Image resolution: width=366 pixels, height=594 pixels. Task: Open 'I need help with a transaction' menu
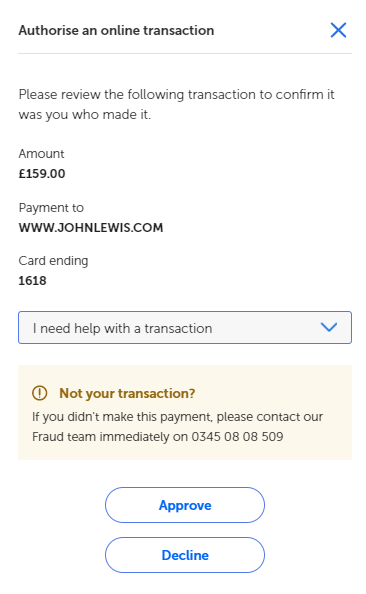(x=185, y=328)
